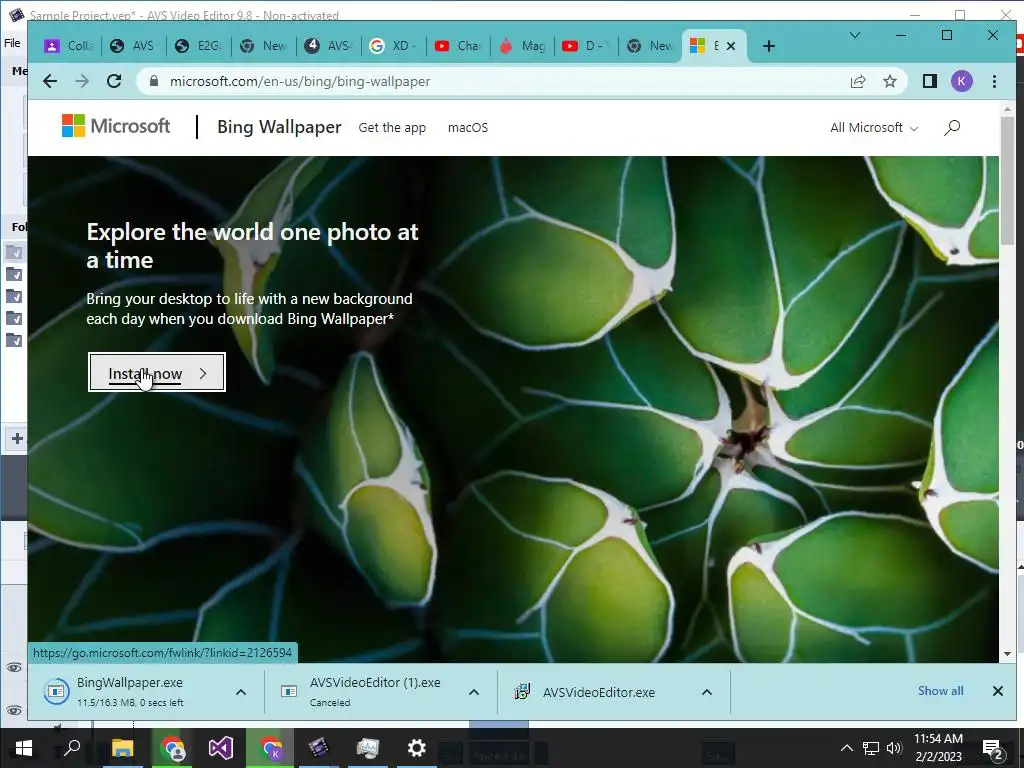The width and height of the screenshot is (1024, 768).
Task: Click the Microsoft logo
Action: pos(116,126)
